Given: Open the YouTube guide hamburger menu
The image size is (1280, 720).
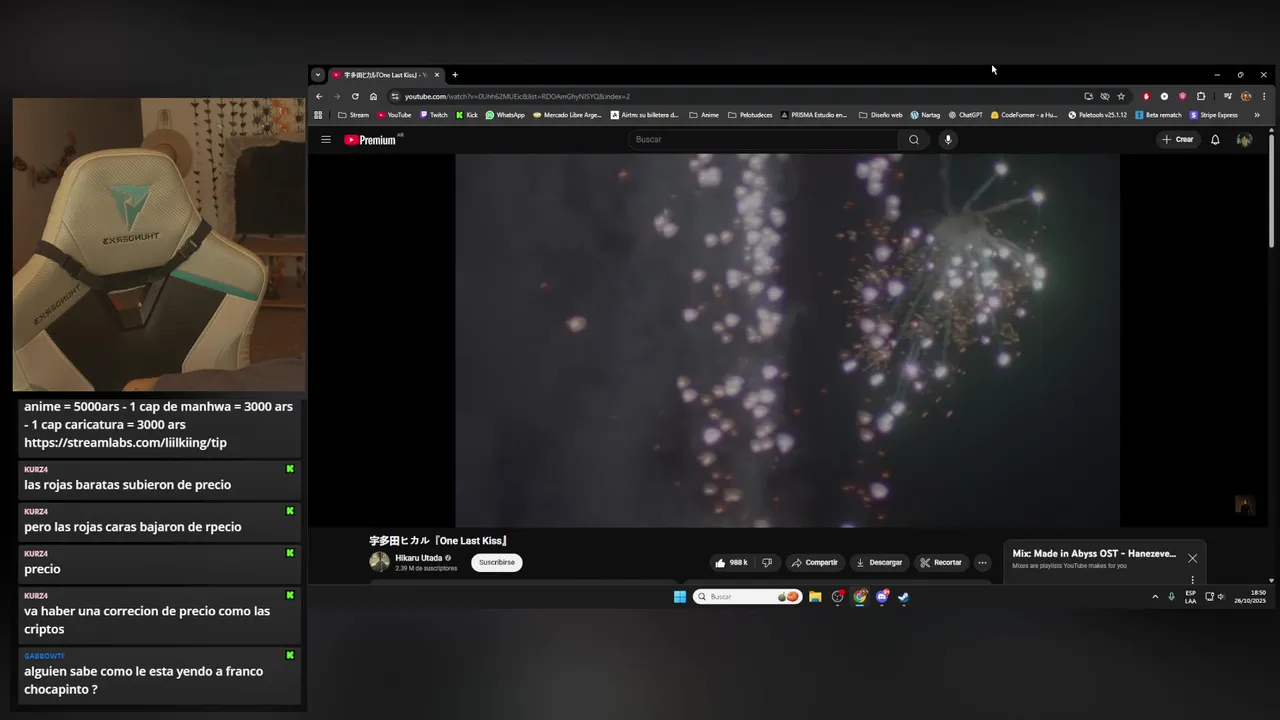Looking at the screenshot, I should pos(326,140).
